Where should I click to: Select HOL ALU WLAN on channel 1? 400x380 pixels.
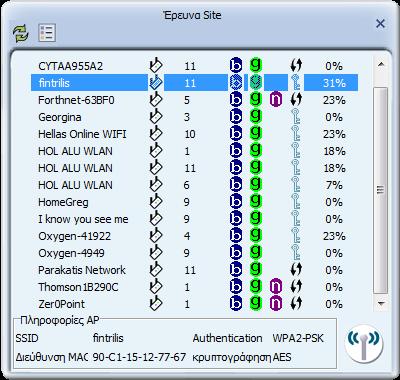point(195,151)
